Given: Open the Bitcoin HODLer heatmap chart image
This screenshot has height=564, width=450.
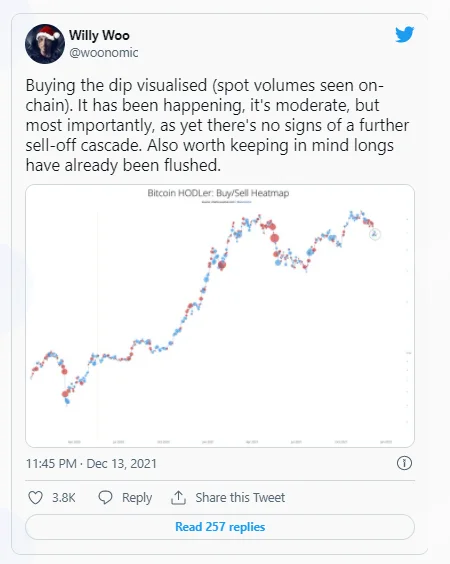Looking at the screenshot, I should coord(220,316).
